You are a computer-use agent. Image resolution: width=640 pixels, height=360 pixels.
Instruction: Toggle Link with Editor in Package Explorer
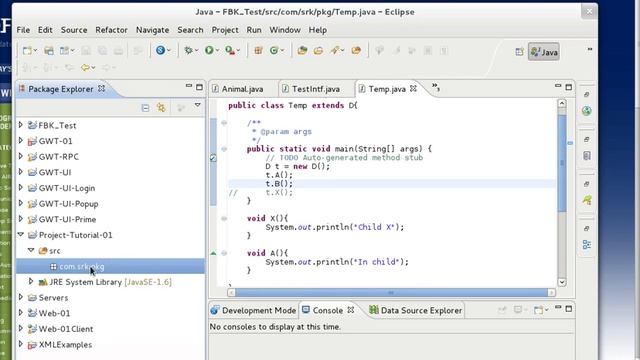pos(162,108)
